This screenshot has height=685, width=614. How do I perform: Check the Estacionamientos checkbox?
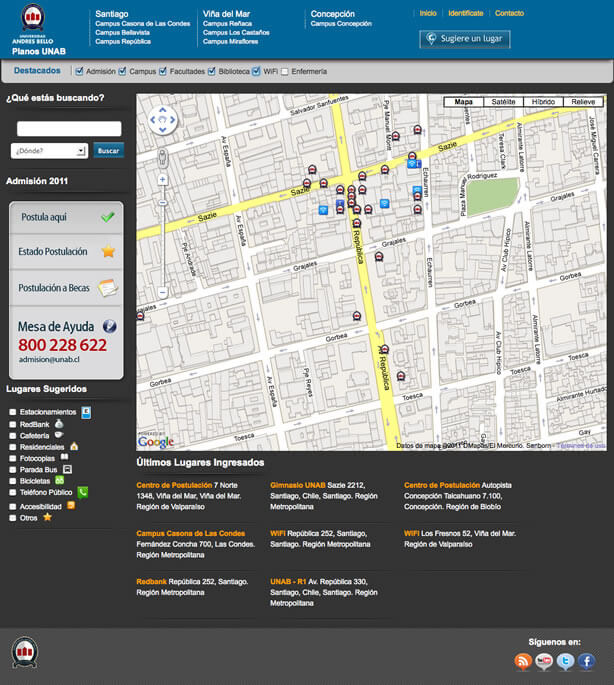point(13,412)
